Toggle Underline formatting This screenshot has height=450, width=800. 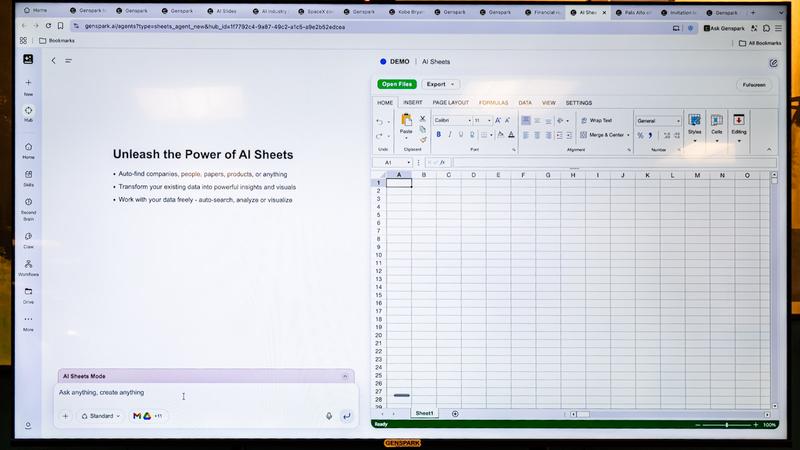pos(461,135)
